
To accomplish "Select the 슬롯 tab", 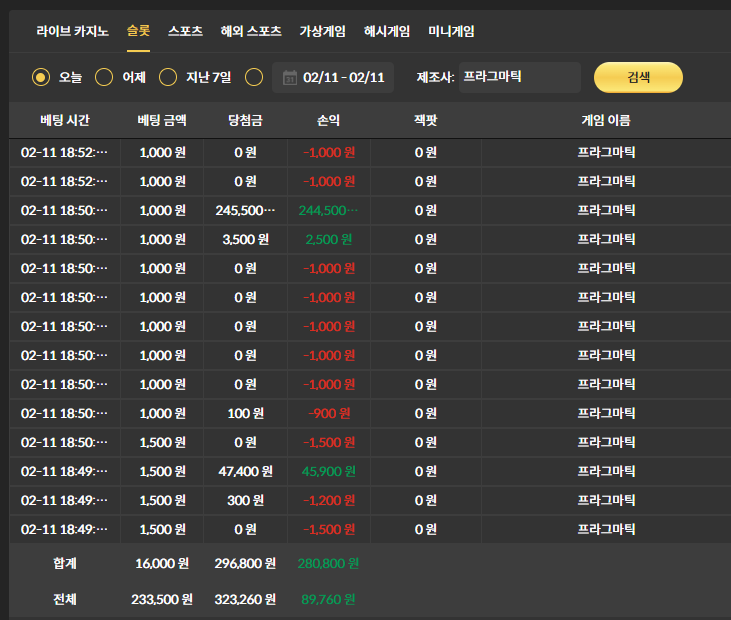I will tap(138, 31).
